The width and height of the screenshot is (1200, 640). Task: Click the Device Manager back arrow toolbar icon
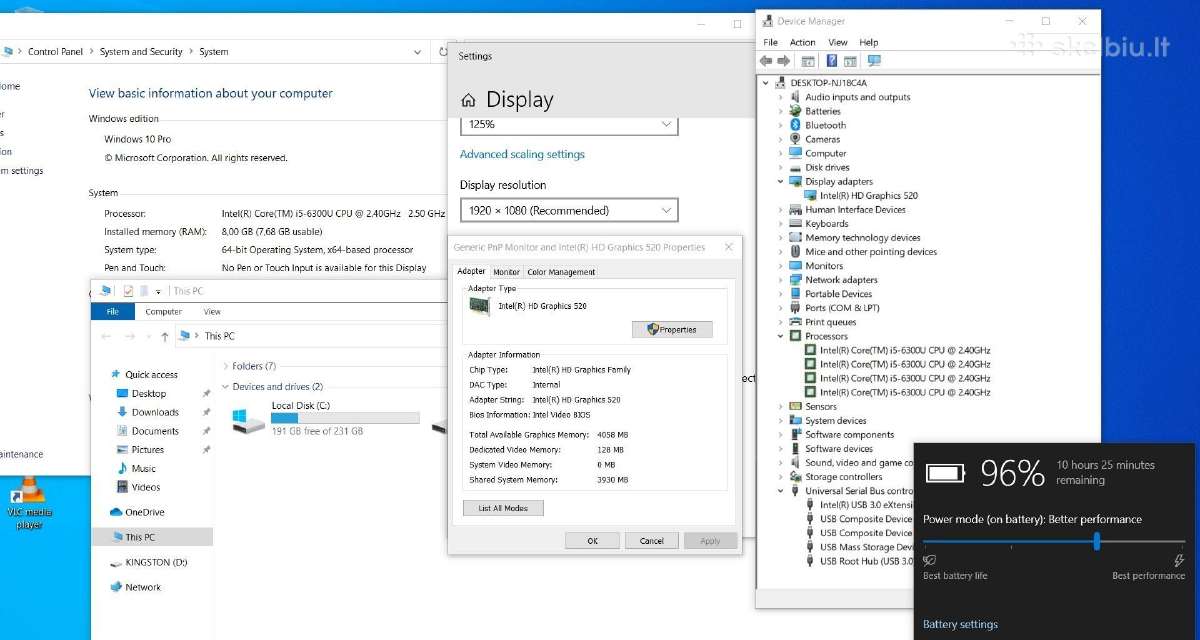[767, 61]
